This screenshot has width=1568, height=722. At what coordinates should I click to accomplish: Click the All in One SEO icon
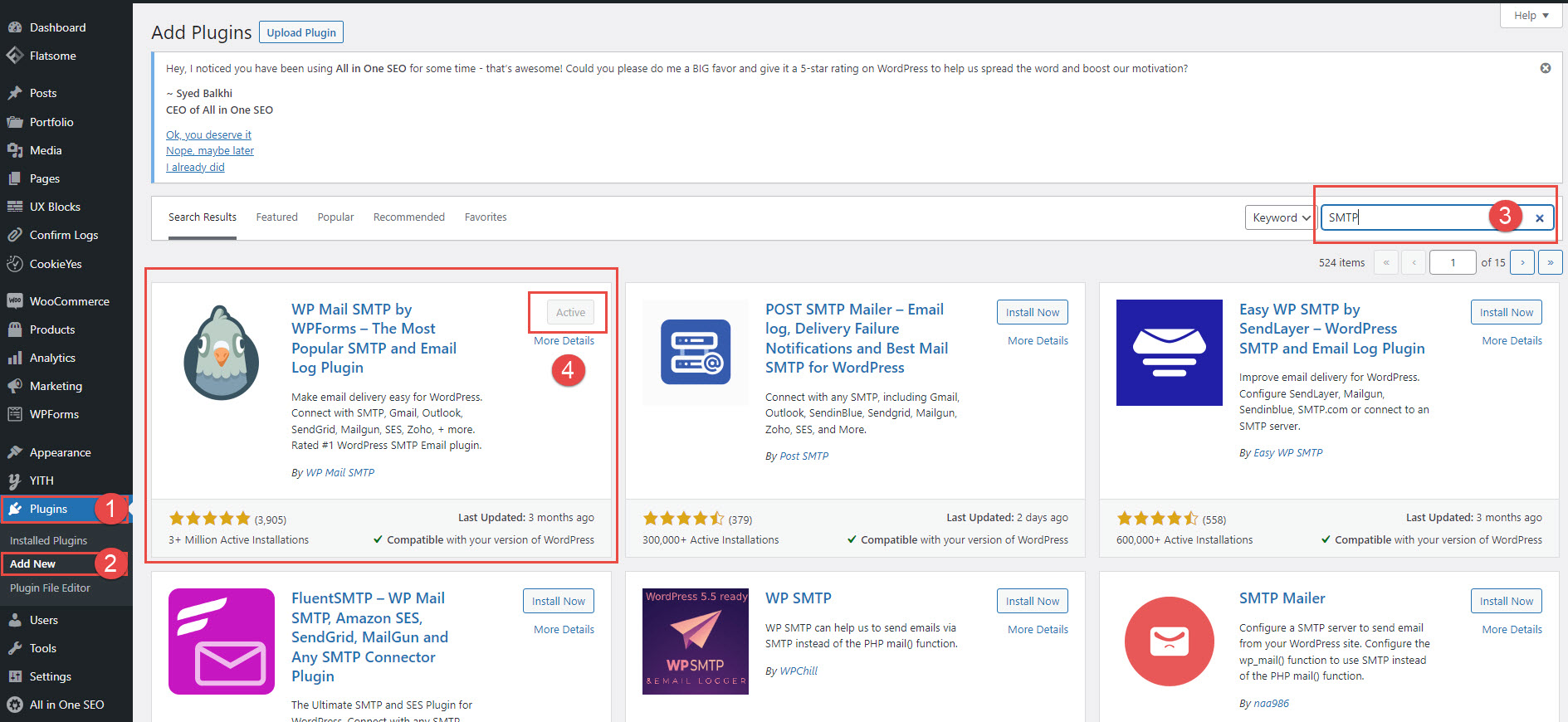pyautogui.click(x=14, y=705)
